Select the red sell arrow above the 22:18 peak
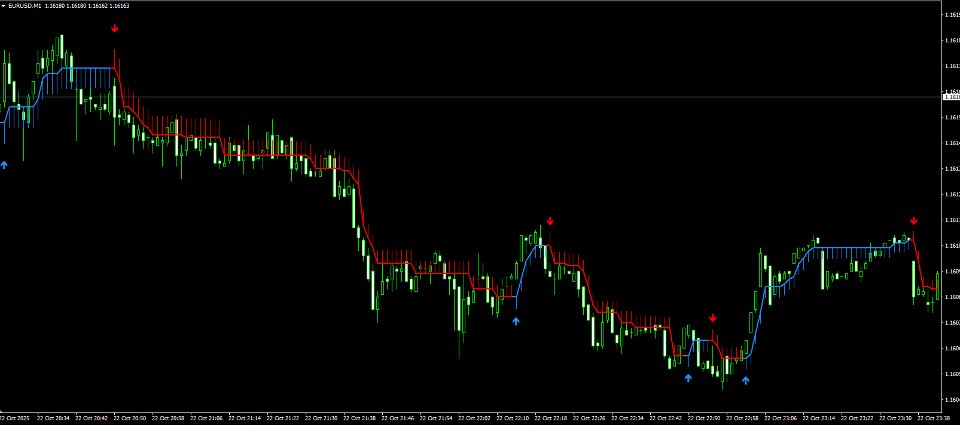The height and width of the screenshot is (425, 960). (x=550, y=221)
